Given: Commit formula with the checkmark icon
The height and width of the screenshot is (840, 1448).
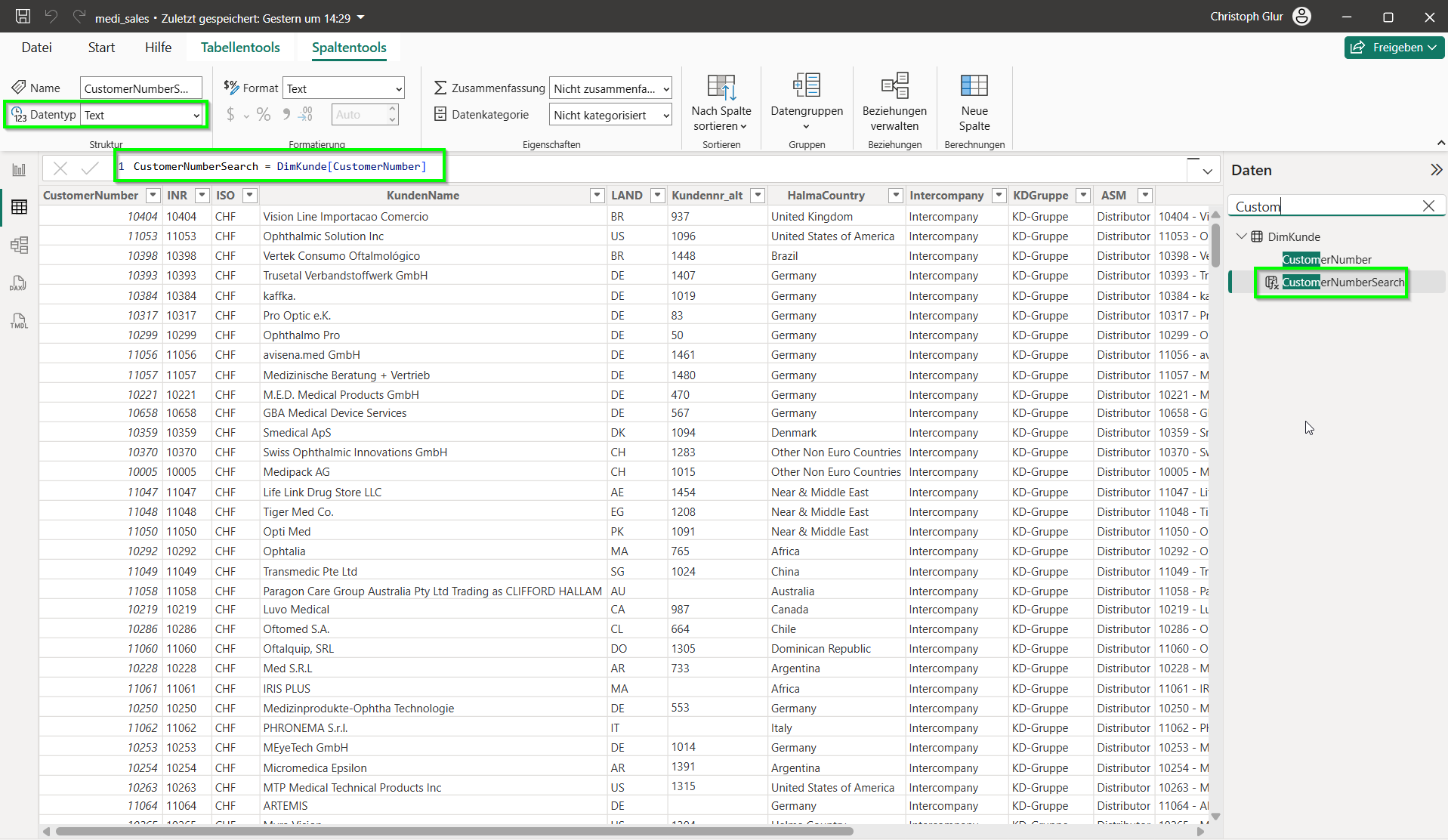Looking at the screenshot, I should tap(90, 168).
